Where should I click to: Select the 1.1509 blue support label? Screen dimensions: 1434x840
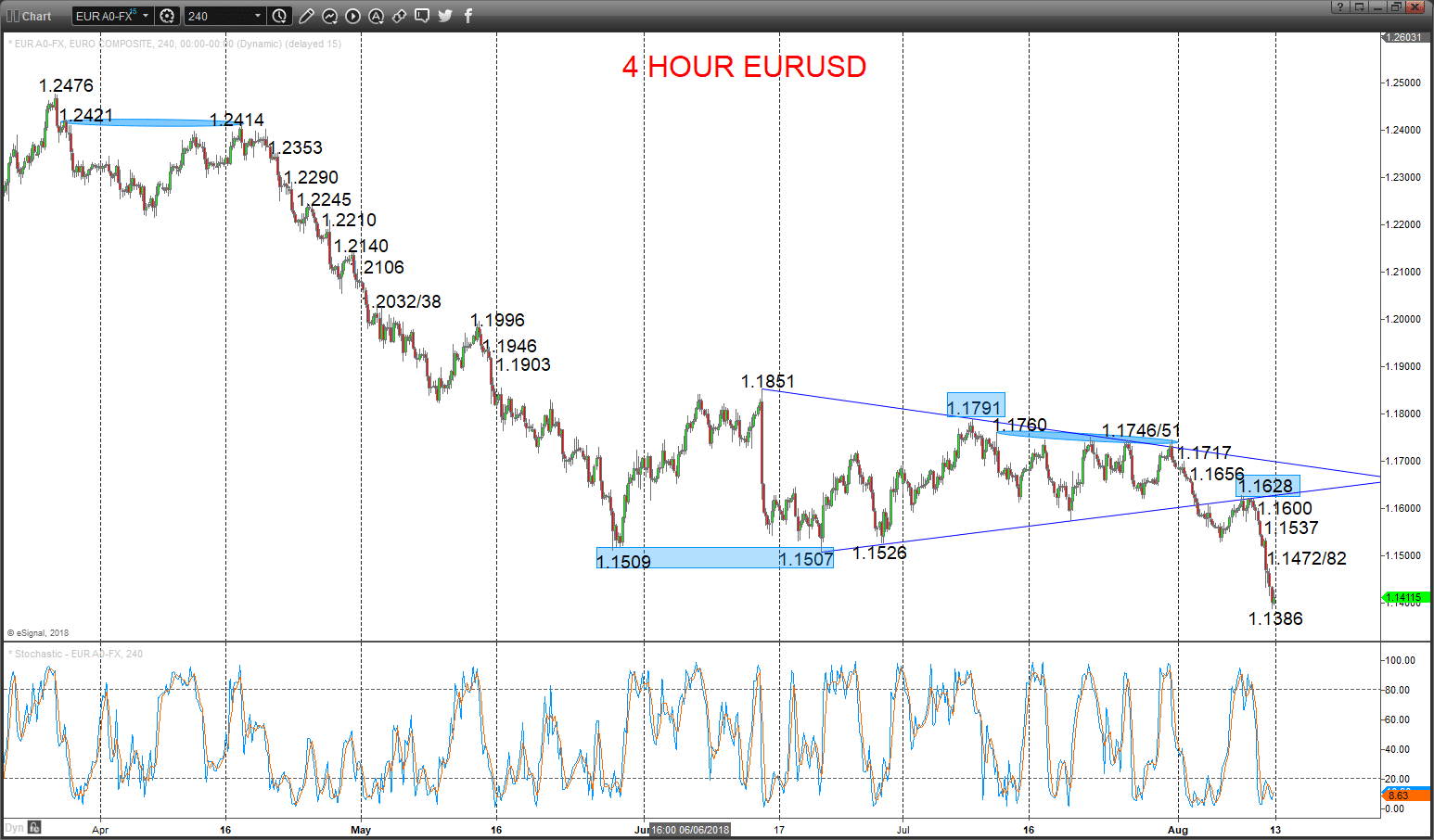pyautogui.click(x=623, y=561)
